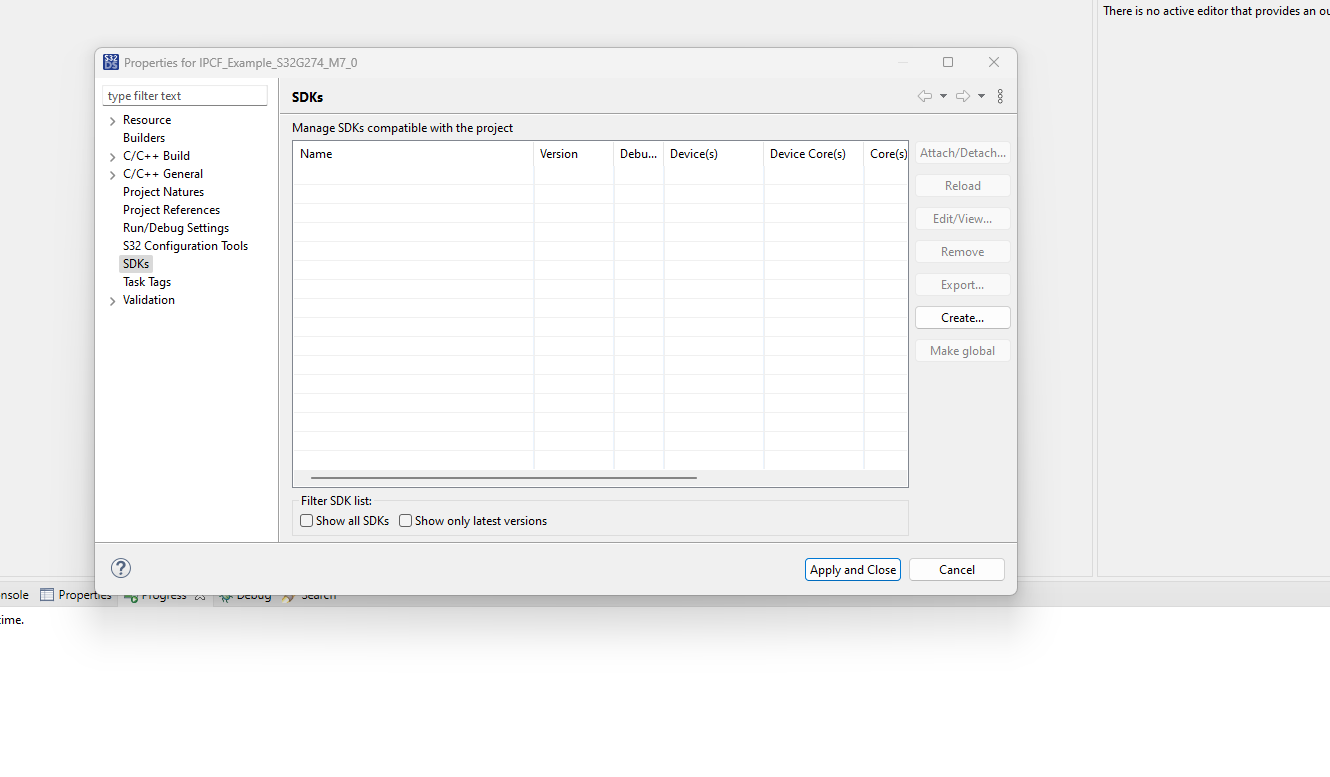Switch to Properties tab in bottom panel
1330x777 pixels.
(x=76, y=595)
